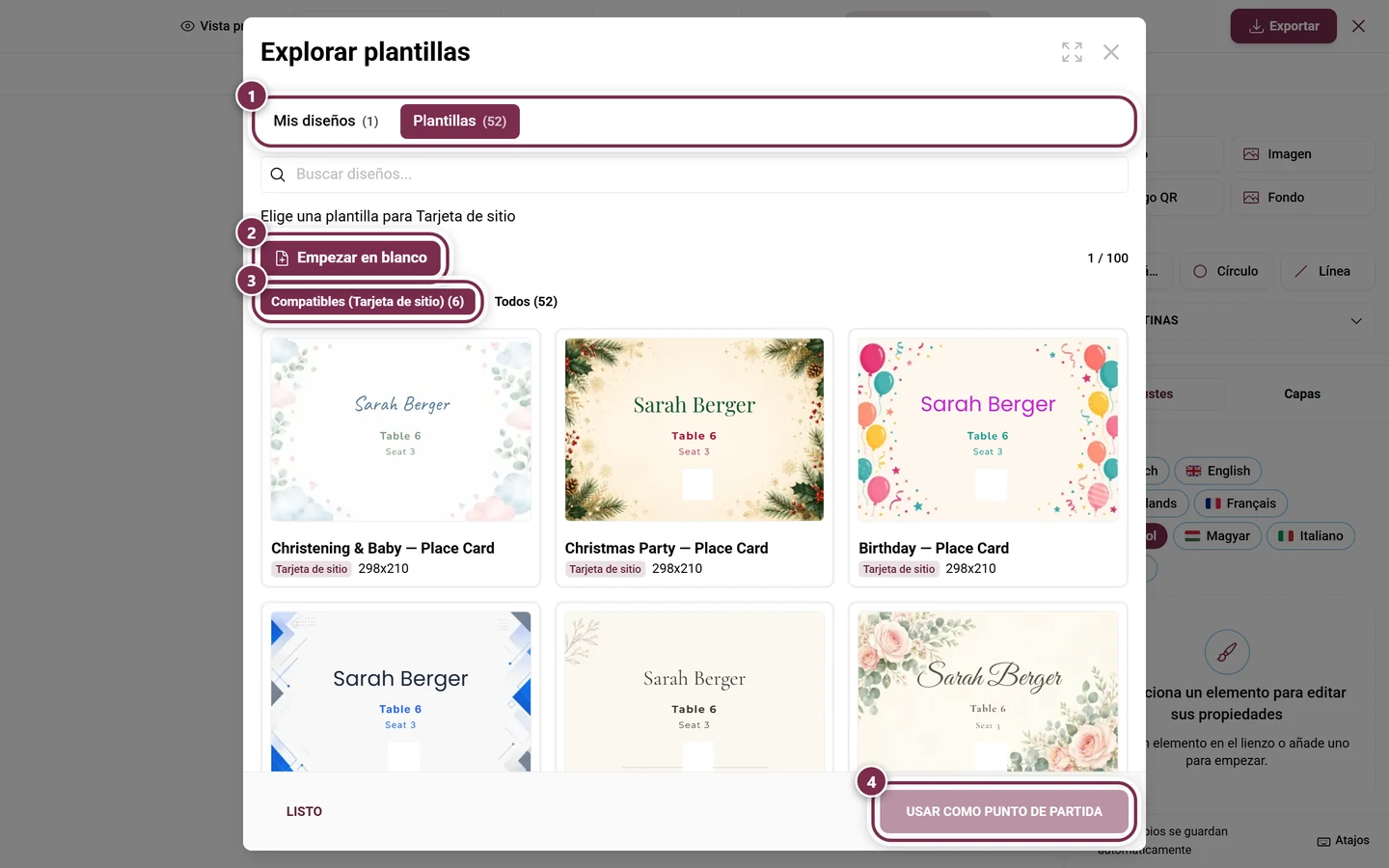
Task: Expand the collapsed section chevron in side panel
Action: pyautogui.click(x=1356, y=320)
